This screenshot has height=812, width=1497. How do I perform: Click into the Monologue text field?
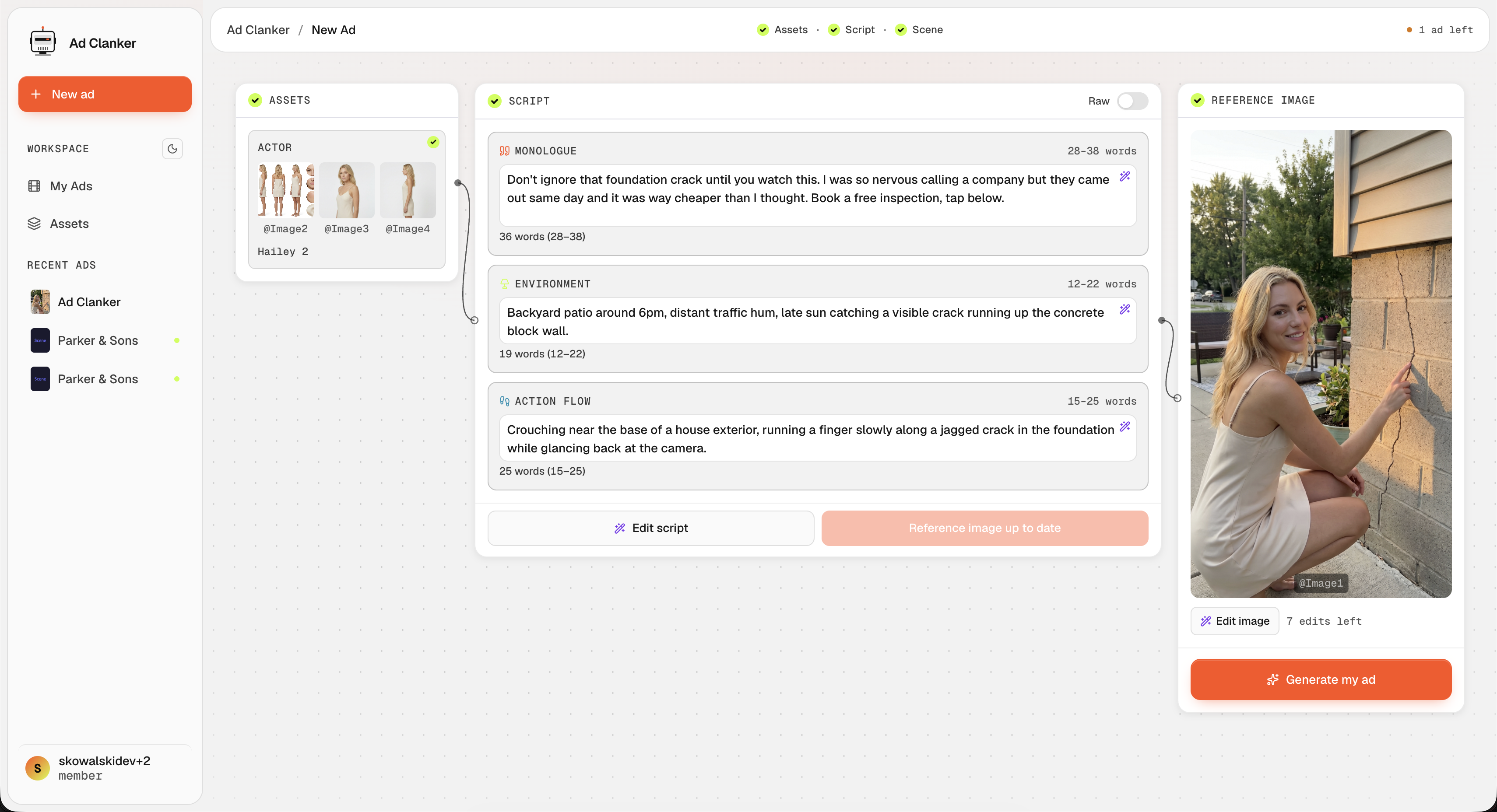(818, 196)
